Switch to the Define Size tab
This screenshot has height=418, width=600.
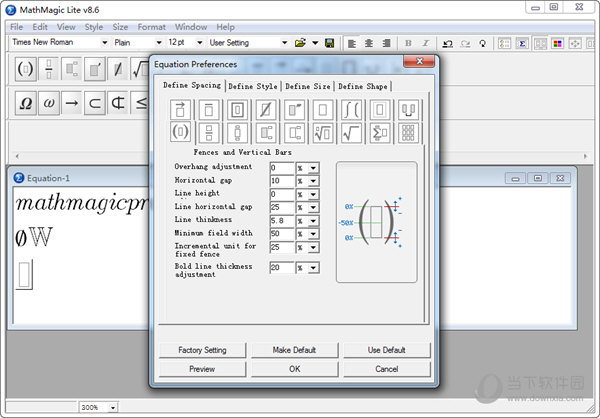coord(308,86)
